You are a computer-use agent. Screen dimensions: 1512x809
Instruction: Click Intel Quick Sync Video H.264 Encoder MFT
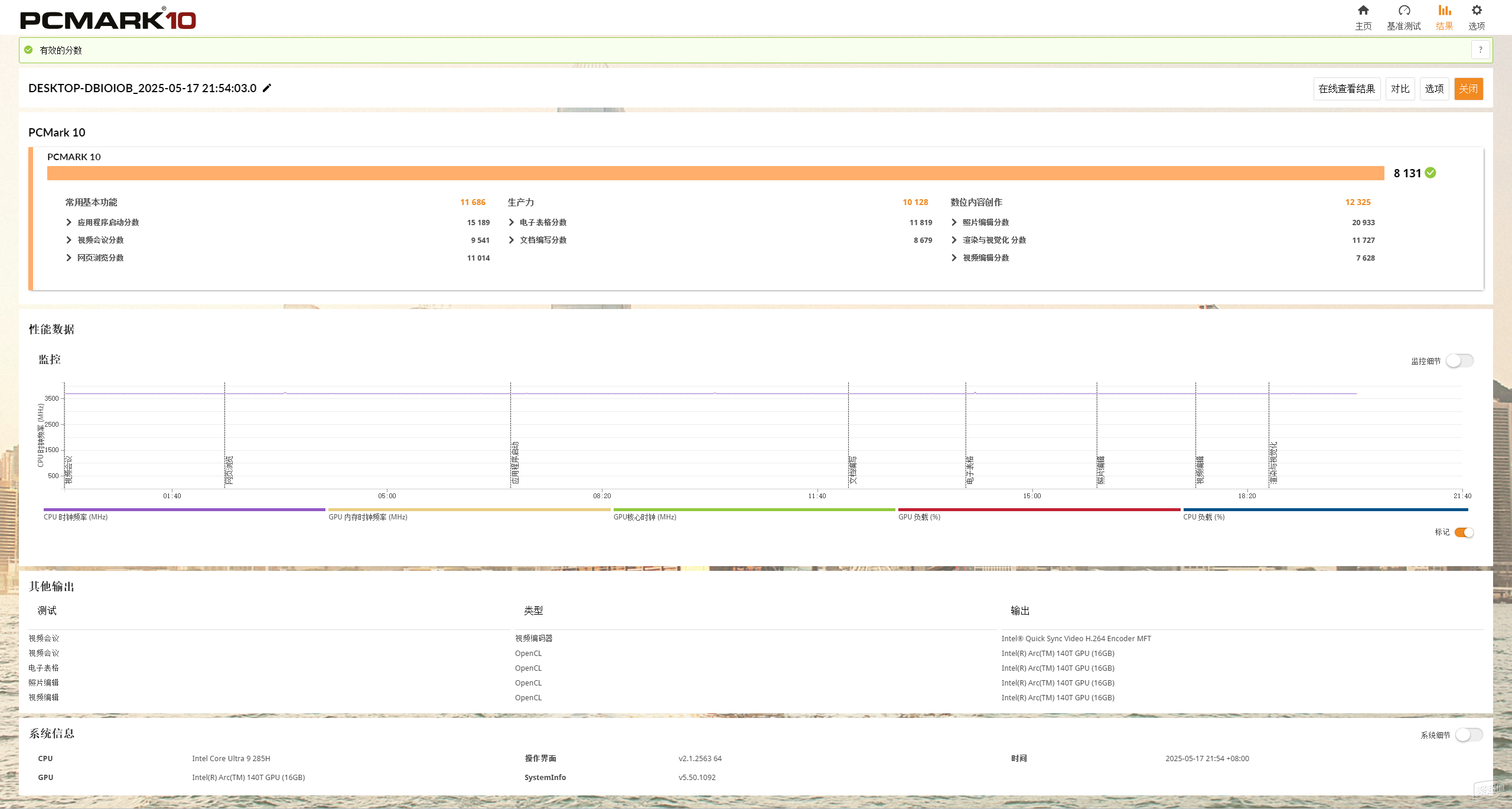click(1076, 638)
